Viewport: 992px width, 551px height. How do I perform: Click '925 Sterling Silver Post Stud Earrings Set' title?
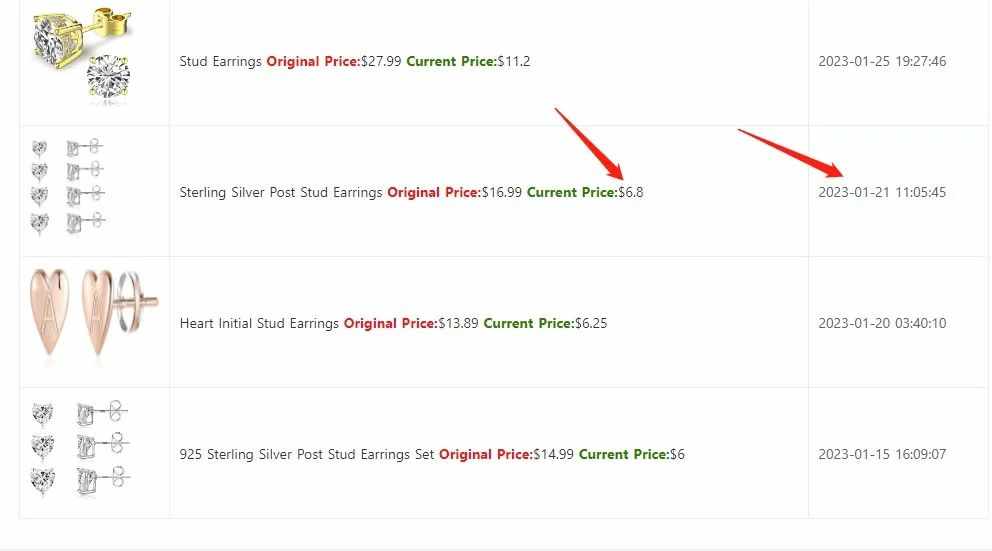[307, 454]
